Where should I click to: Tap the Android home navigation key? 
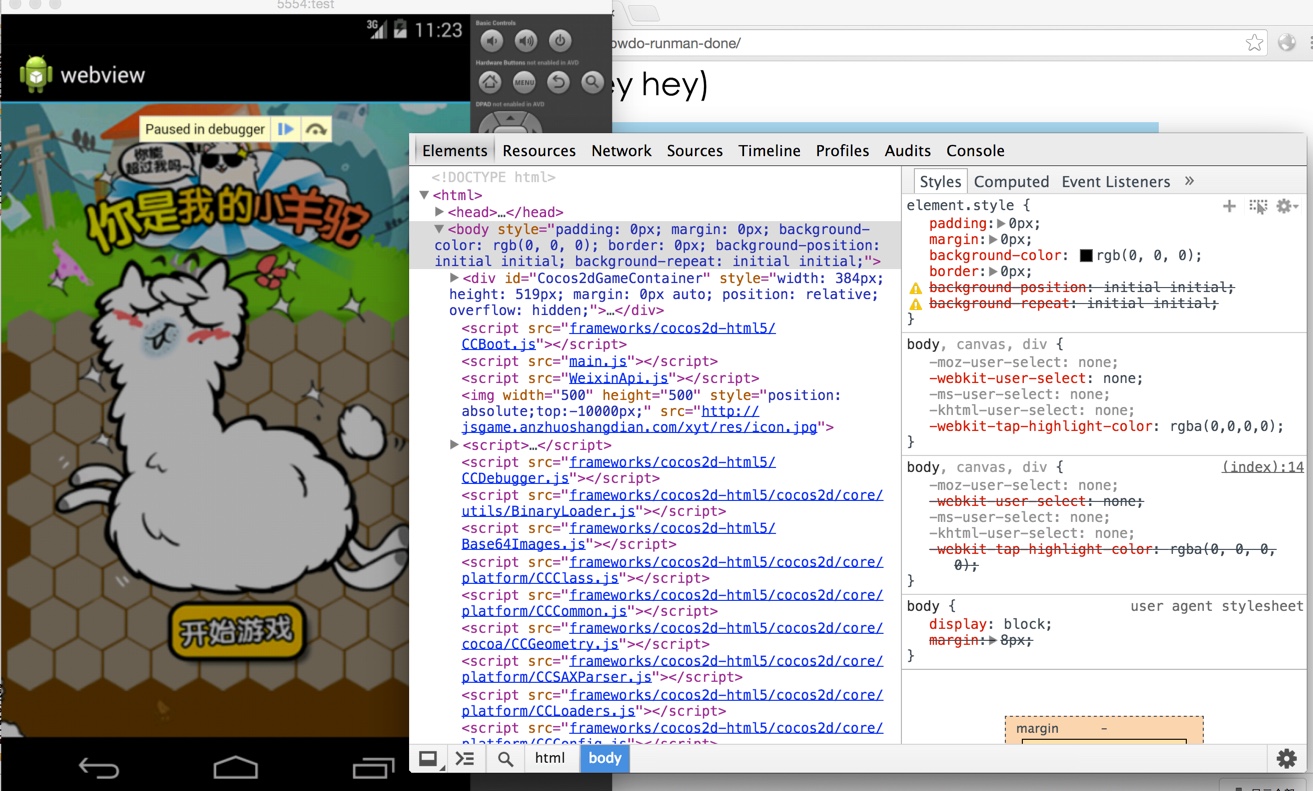(x=236, y=768)
